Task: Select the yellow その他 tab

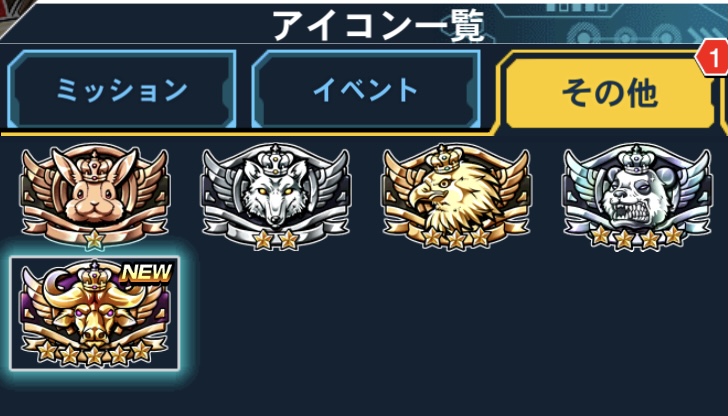Action: (609, 93)
